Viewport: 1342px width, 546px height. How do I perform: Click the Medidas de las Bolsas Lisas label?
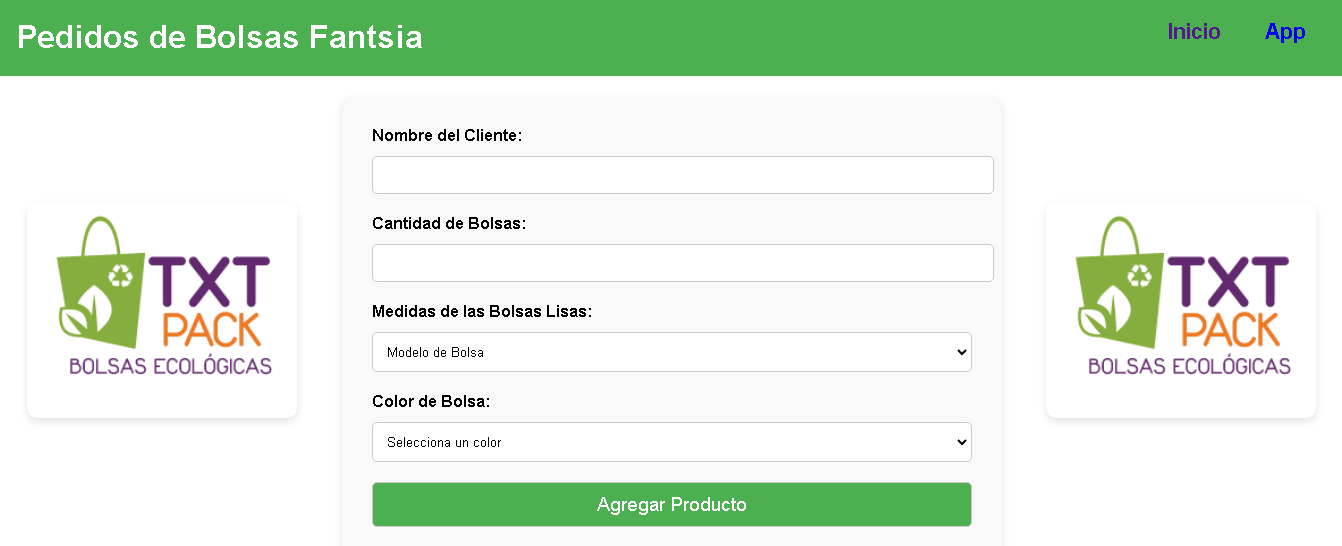click(482, 312)
